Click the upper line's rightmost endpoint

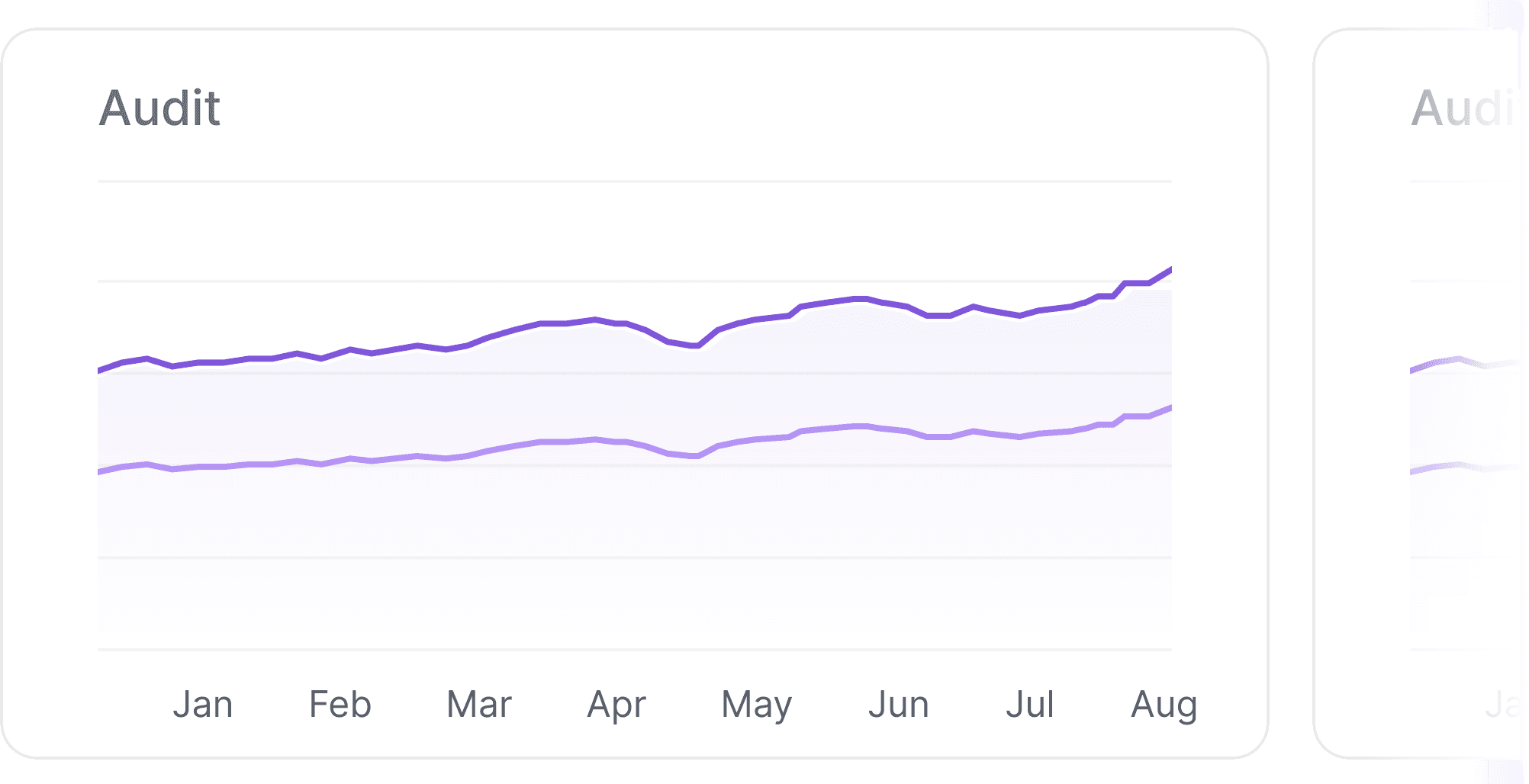1170,269
